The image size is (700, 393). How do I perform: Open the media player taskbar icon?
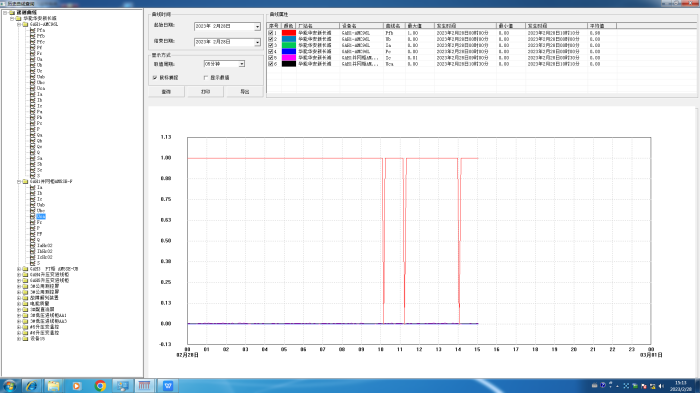77,386
